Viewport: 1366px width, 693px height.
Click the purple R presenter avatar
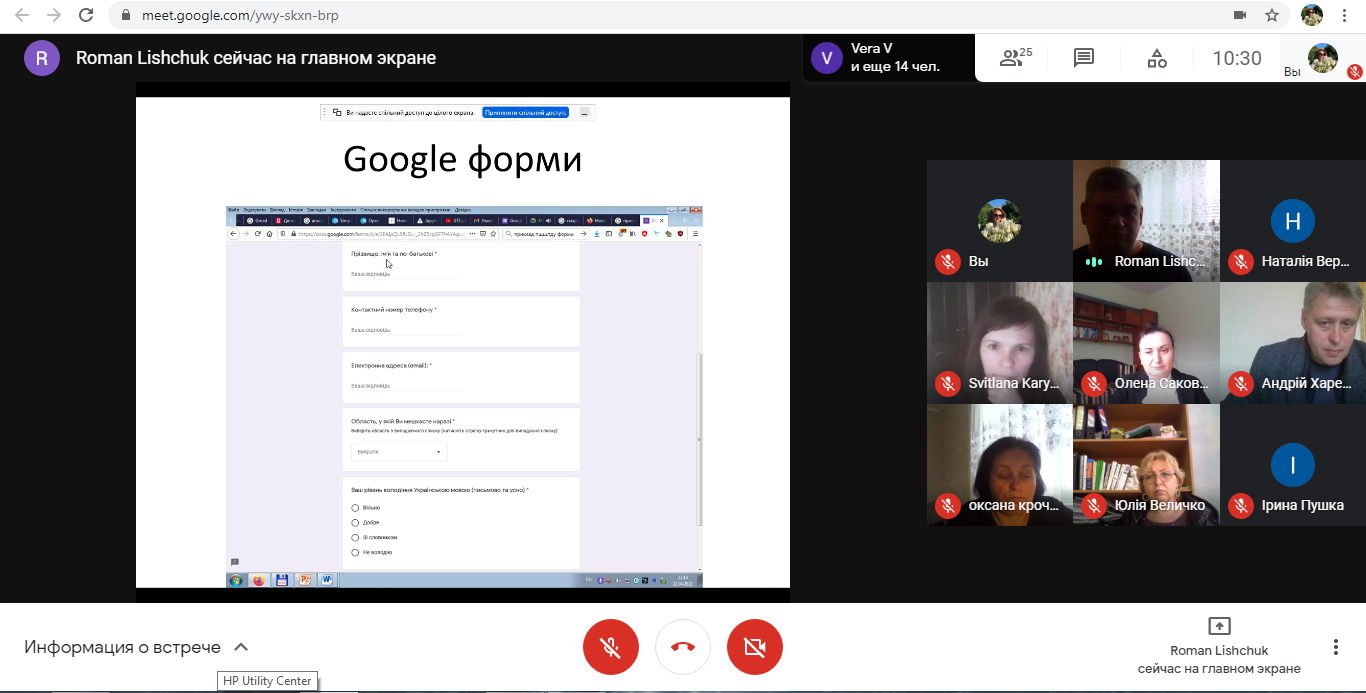[x=41, y=58]
